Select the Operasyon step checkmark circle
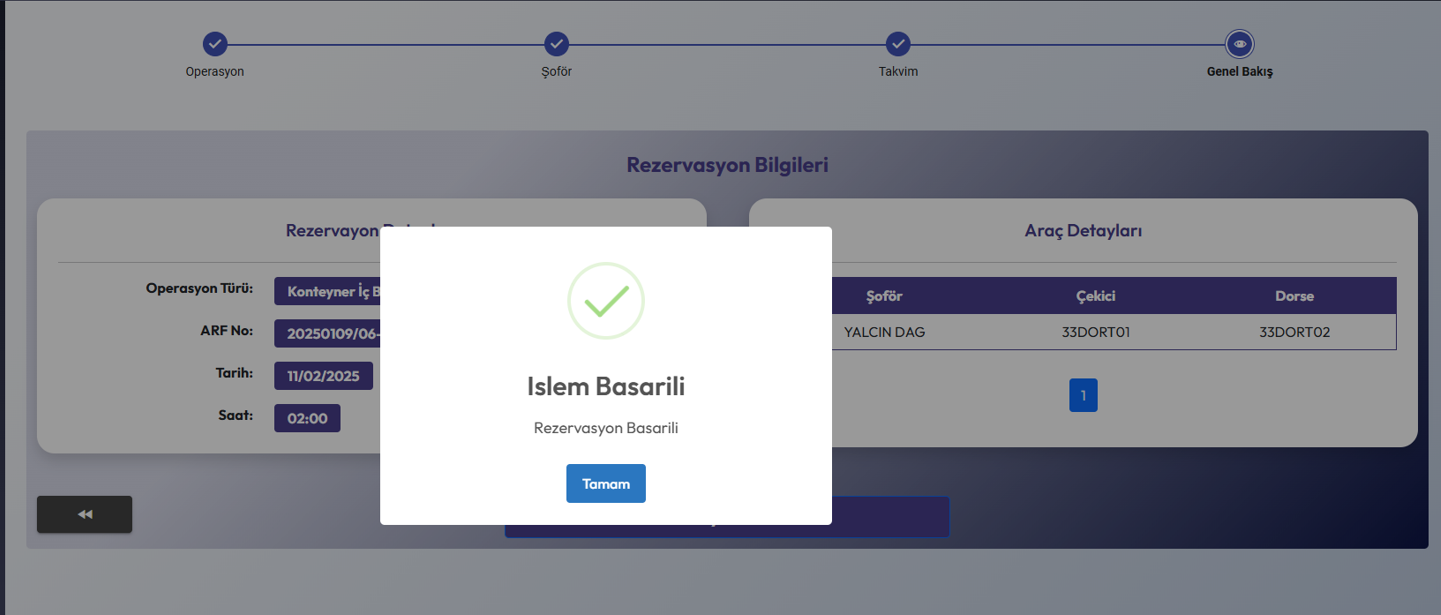 pyautogui.click(x=215, y=44)
